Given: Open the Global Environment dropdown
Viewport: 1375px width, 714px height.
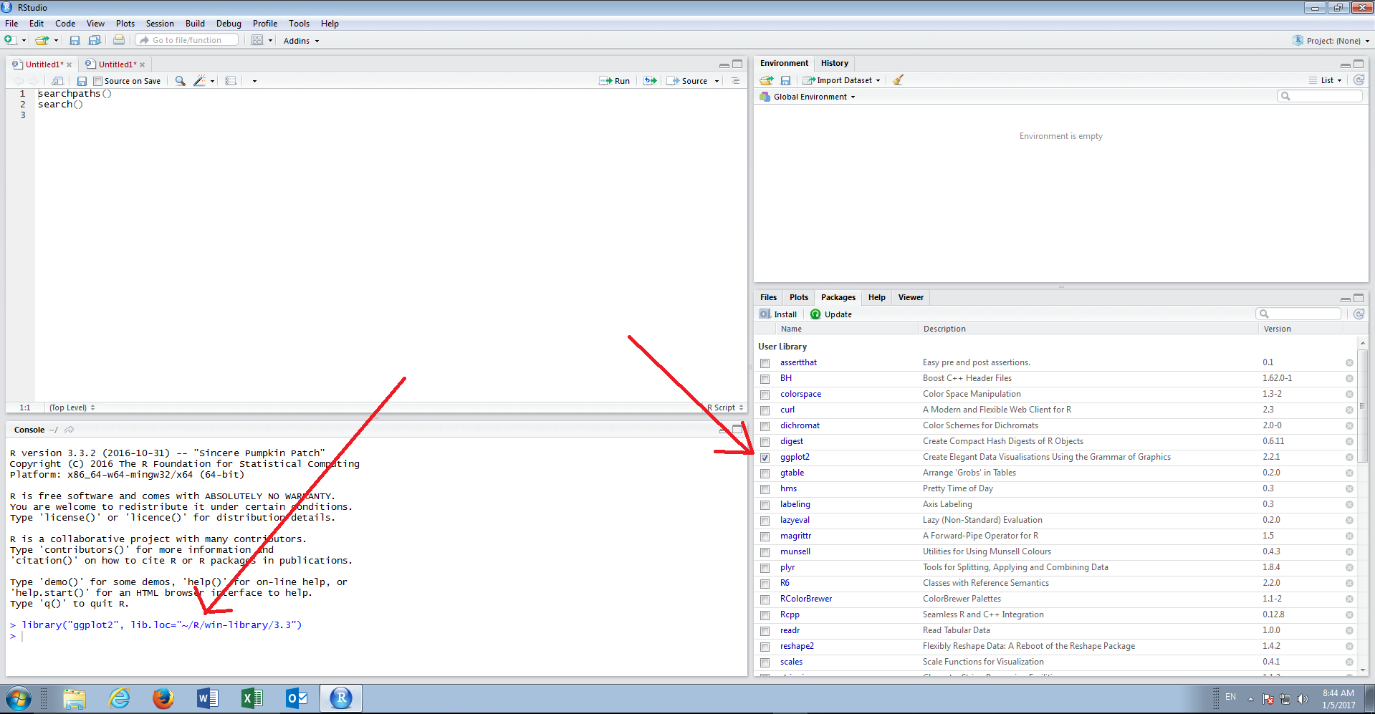Looking at the screenshot, I should (808, 97).
